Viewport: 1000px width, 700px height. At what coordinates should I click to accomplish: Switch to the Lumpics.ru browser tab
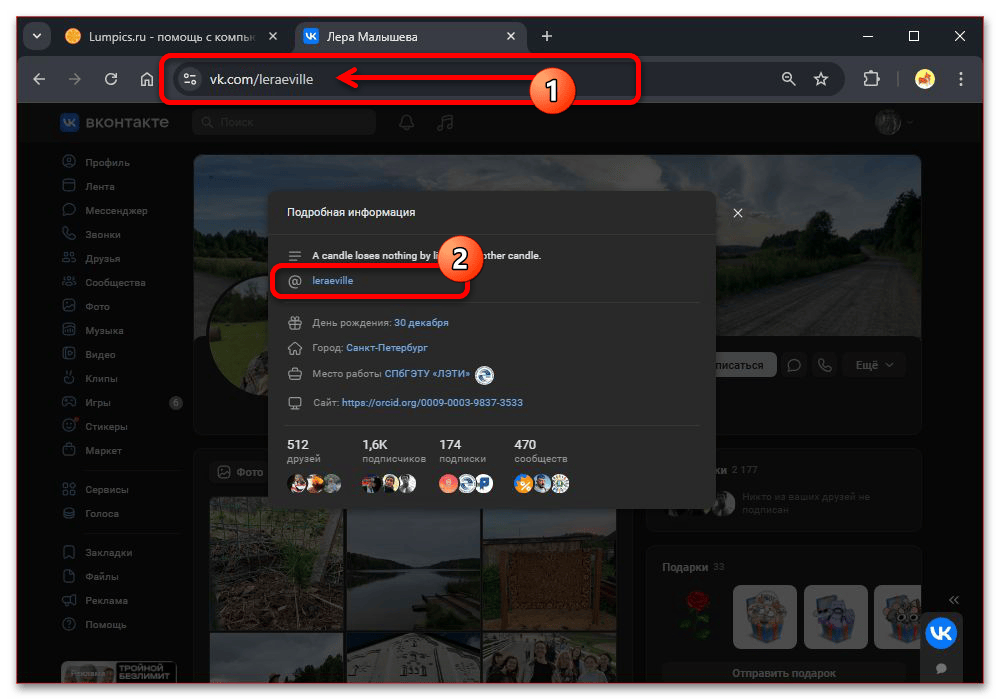(x=165, y=36)
